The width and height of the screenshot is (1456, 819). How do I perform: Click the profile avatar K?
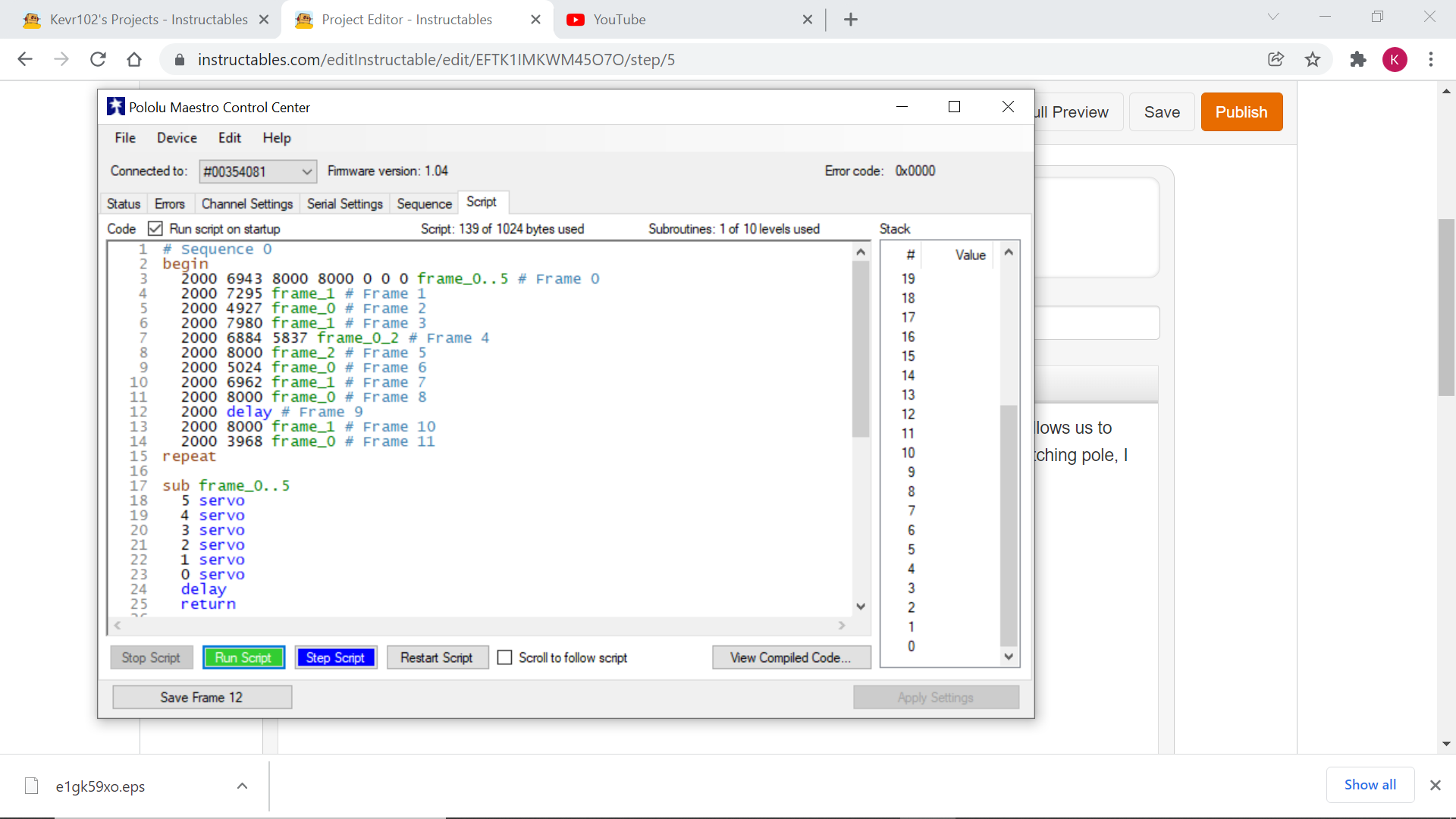tap(1395, 59)
